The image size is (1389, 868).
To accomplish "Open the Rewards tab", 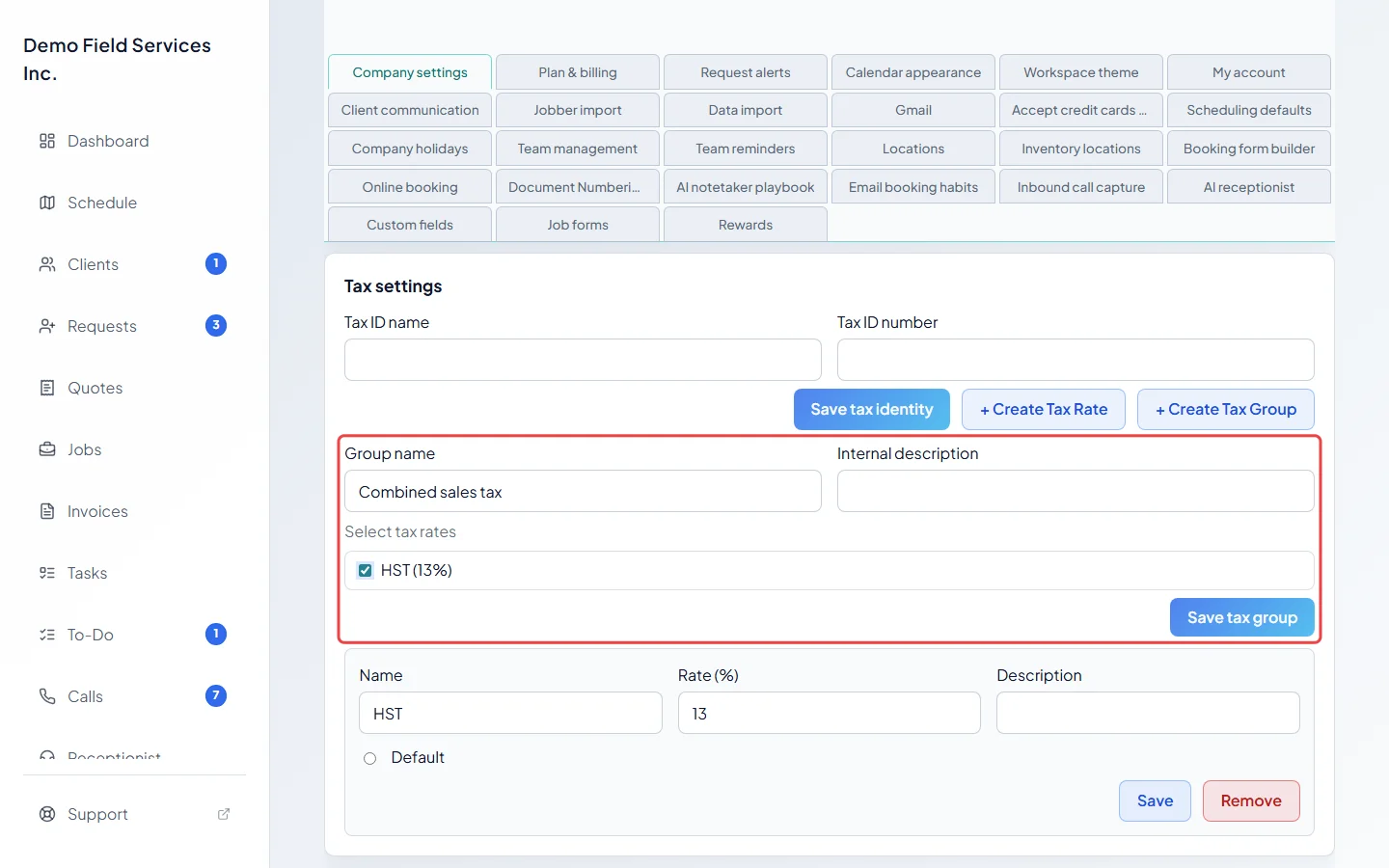I will [x=746, y=225].
